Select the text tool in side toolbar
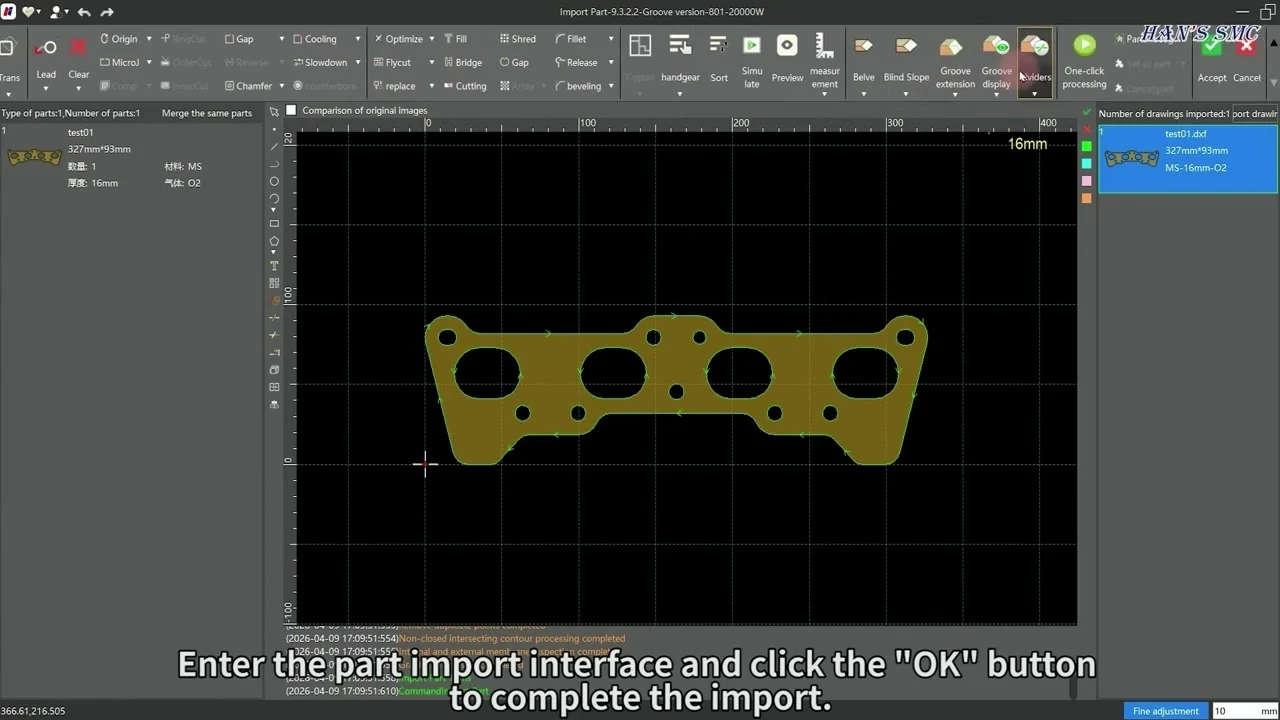Image resolution: width=1280 pixels, height=720 pixels. pos(275,266)
